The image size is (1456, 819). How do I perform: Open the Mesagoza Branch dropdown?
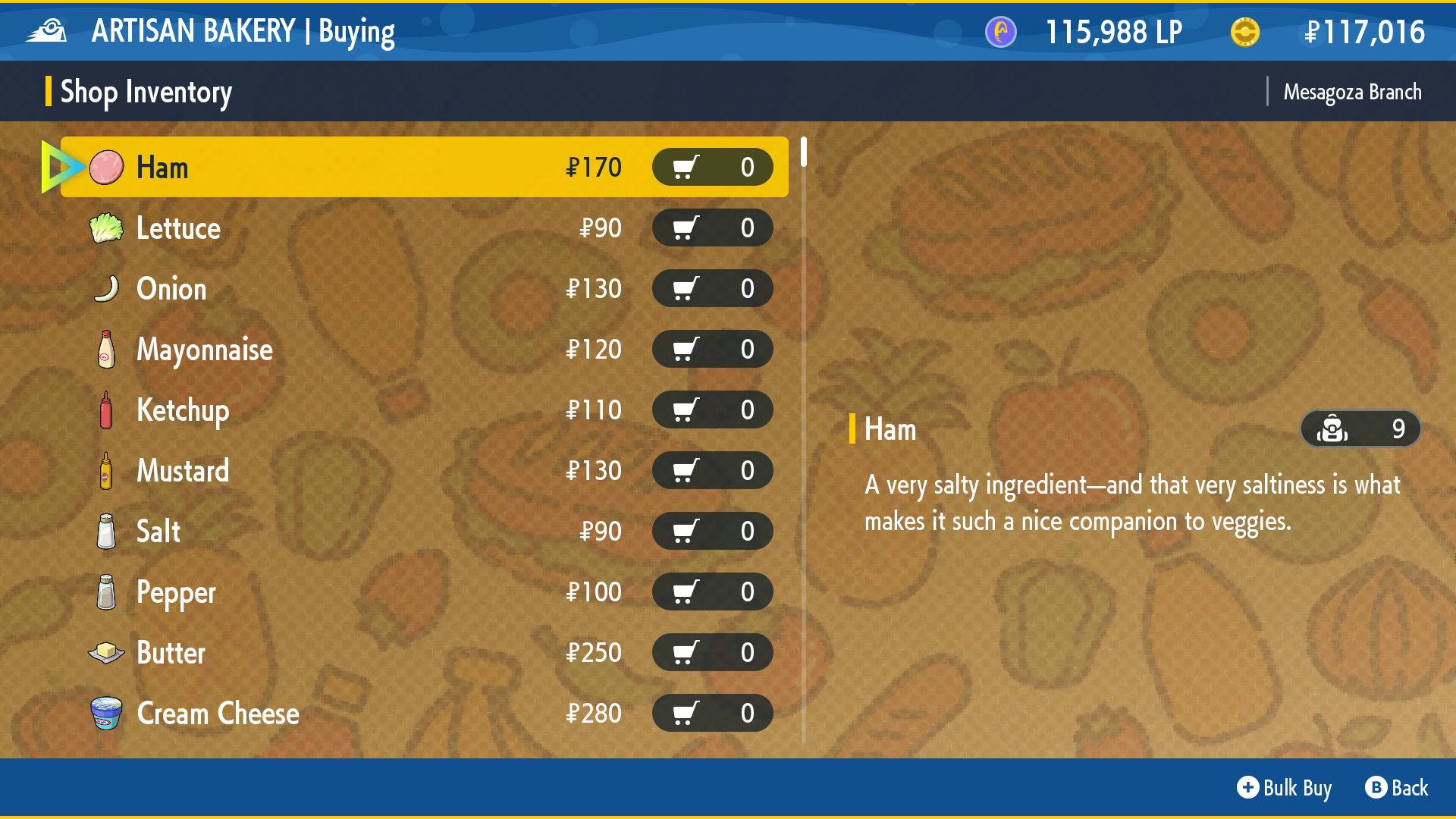pyautogui.click(x=1352, y=92)
